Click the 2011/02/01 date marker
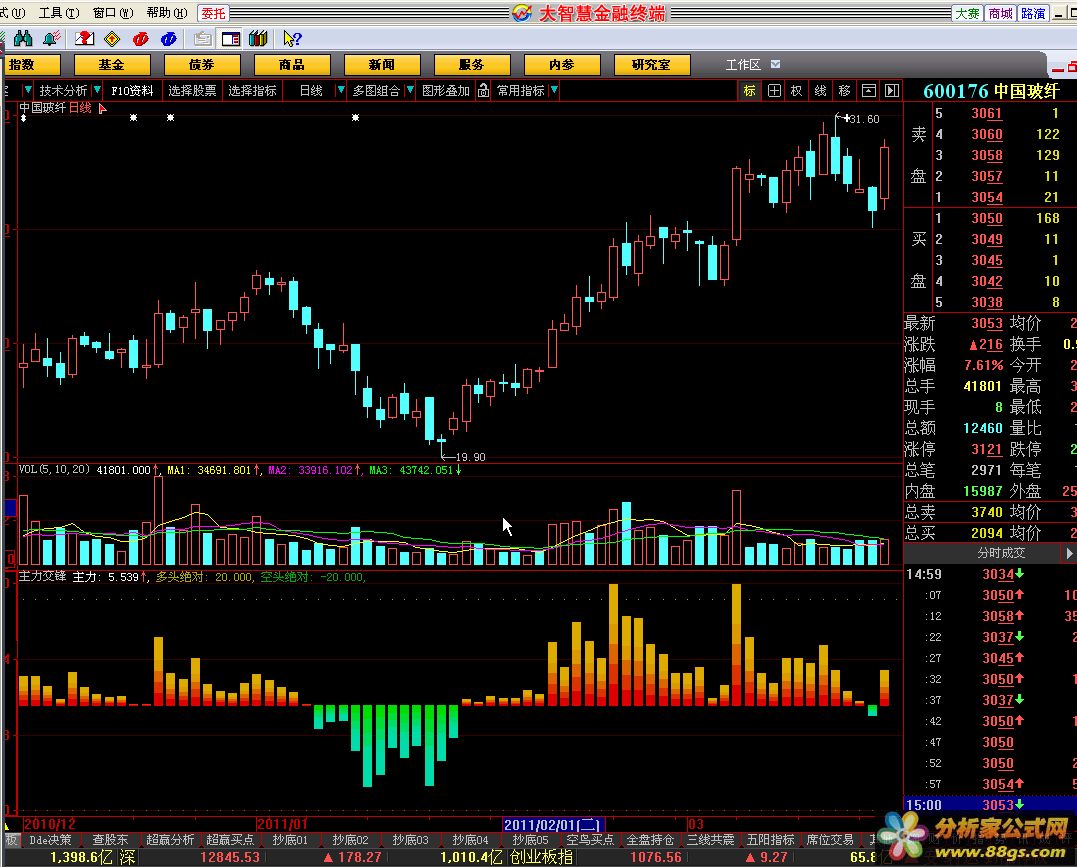 pyautogui.click(x=554, y=824)
